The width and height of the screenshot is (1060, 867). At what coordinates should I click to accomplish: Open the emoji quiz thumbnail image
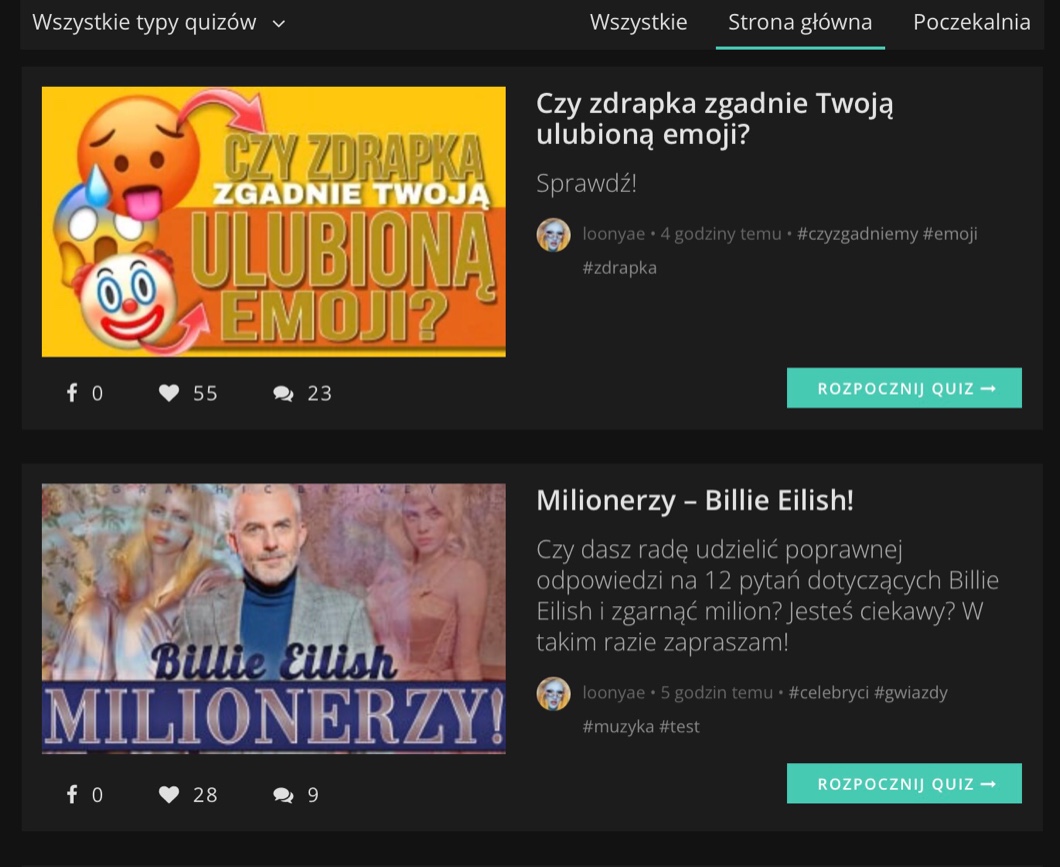coord(274,222)
